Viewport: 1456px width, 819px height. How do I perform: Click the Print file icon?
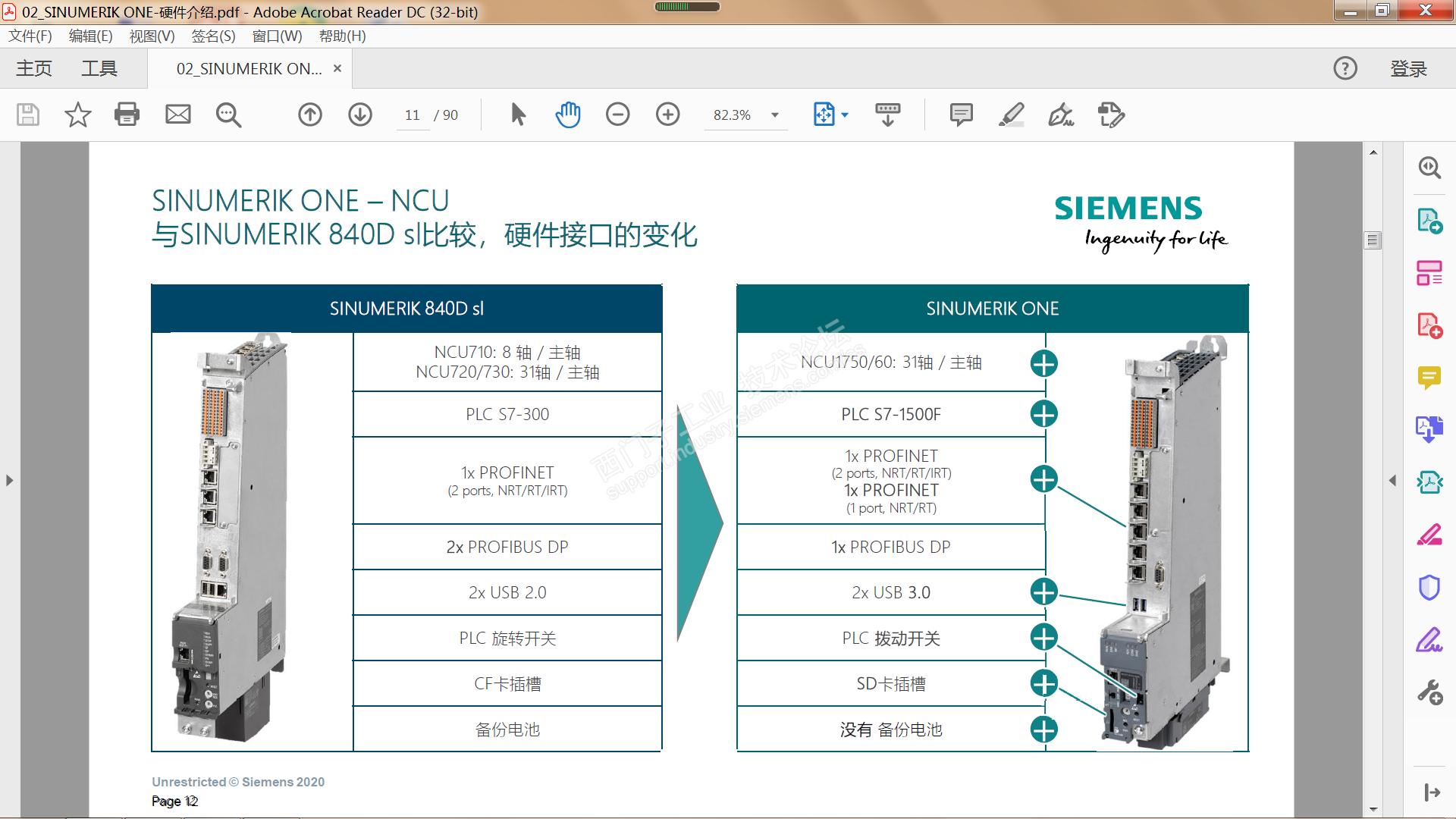[127, 115]
